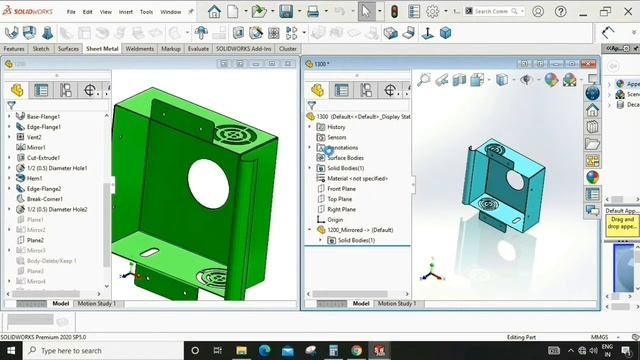Open ConfigurationManager tab in left window
640x360 pixels.
click(x=66, y=90)
